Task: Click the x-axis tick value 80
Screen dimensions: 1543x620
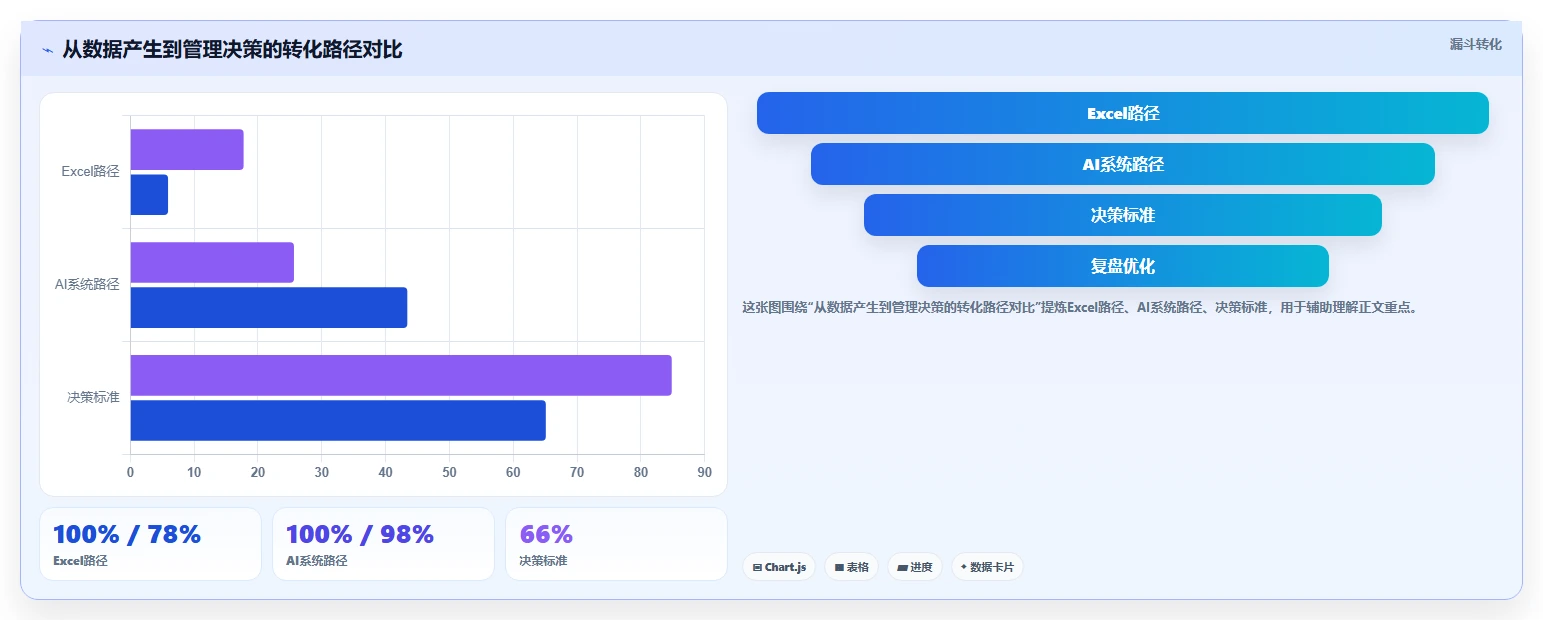Action: (x=641, y=472)
